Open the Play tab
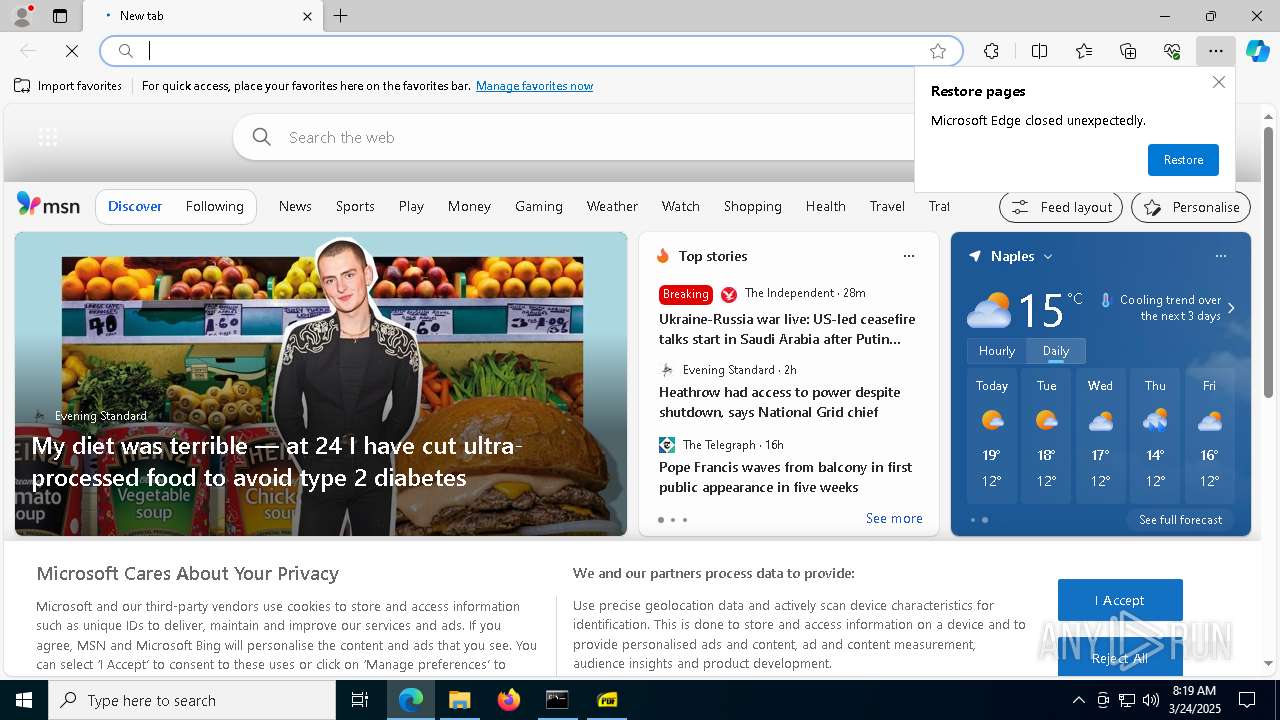Image resolution: width=1280 pixels, height=720 pixels. pos(411,206)
